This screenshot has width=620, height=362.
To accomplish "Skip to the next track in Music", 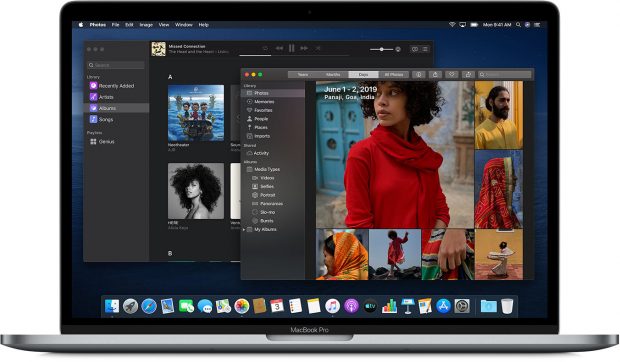I will coord(304,48).
